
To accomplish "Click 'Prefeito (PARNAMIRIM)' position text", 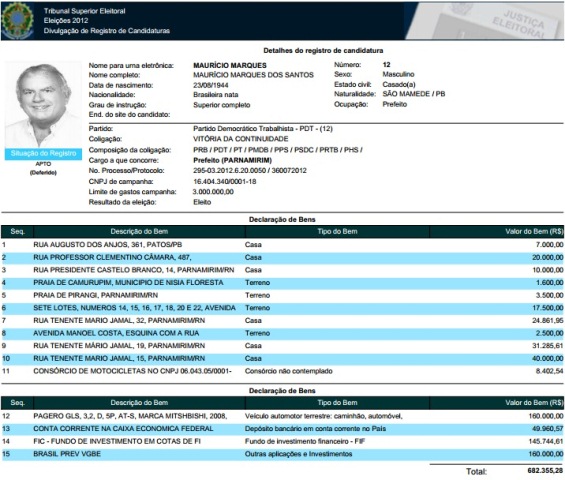I will (x=232, y=160).
